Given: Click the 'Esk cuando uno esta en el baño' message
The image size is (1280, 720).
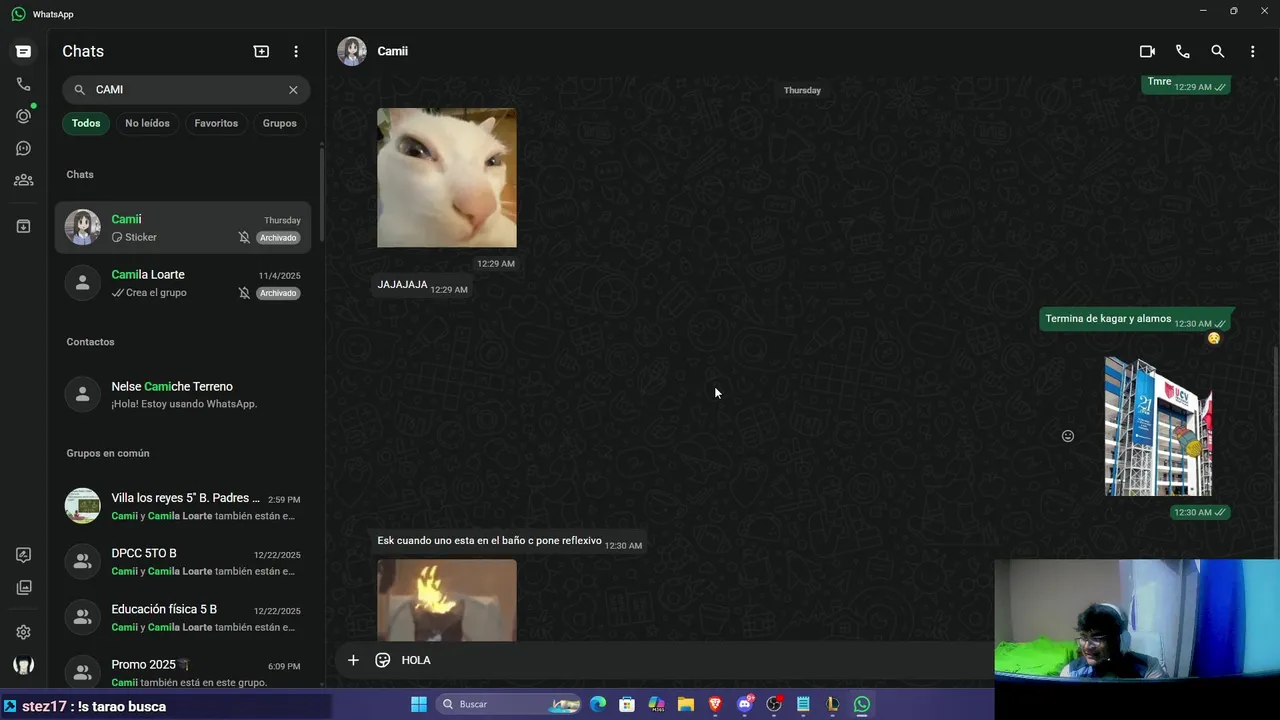Looking at the screenshot, I should tap(509, 541).
